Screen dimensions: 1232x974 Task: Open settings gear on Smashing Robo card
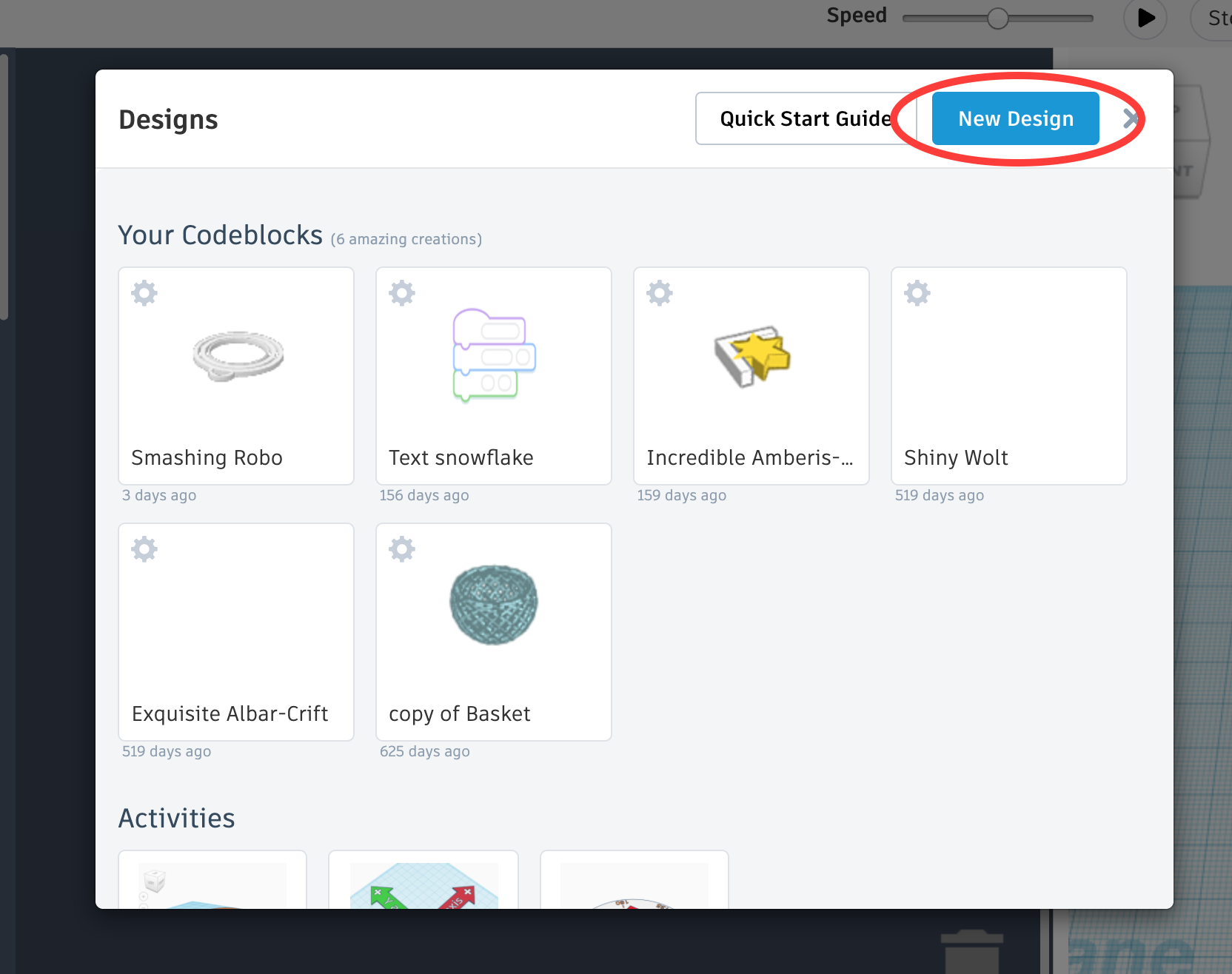(144, 292)
